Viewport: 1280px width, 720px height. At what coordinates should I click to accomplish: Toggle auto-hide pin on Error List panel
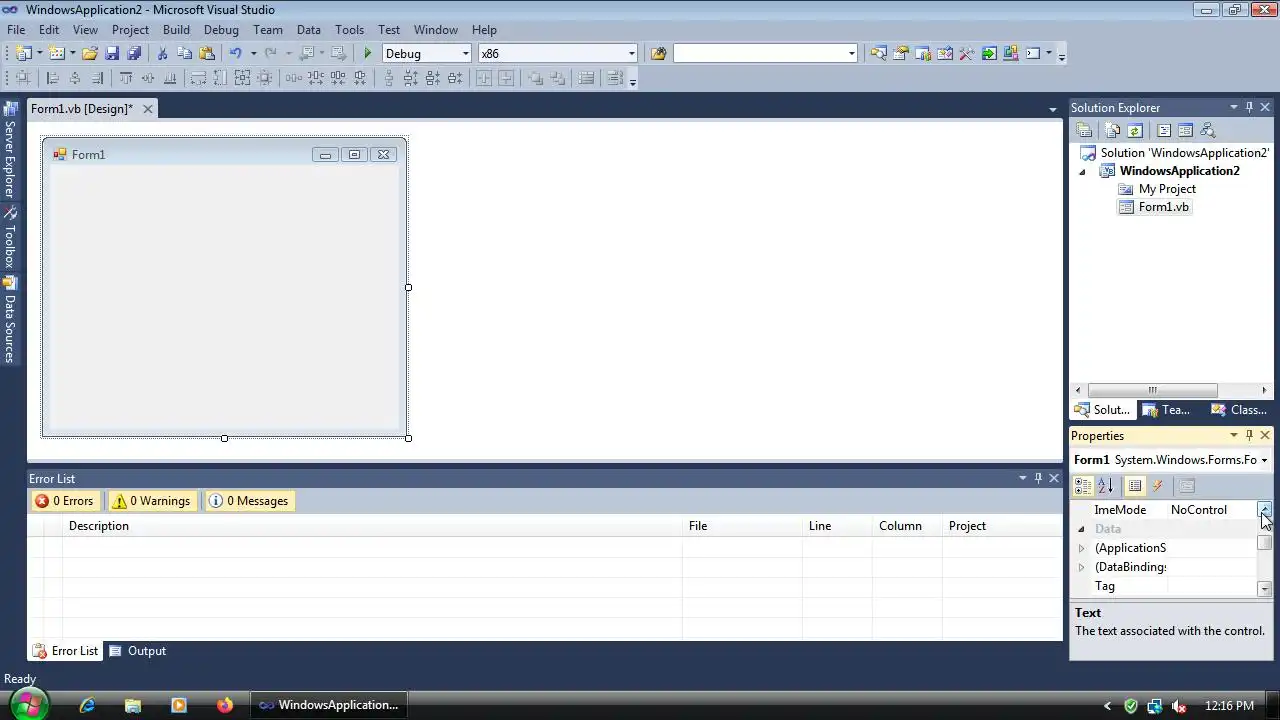(x=1038, y=478)
